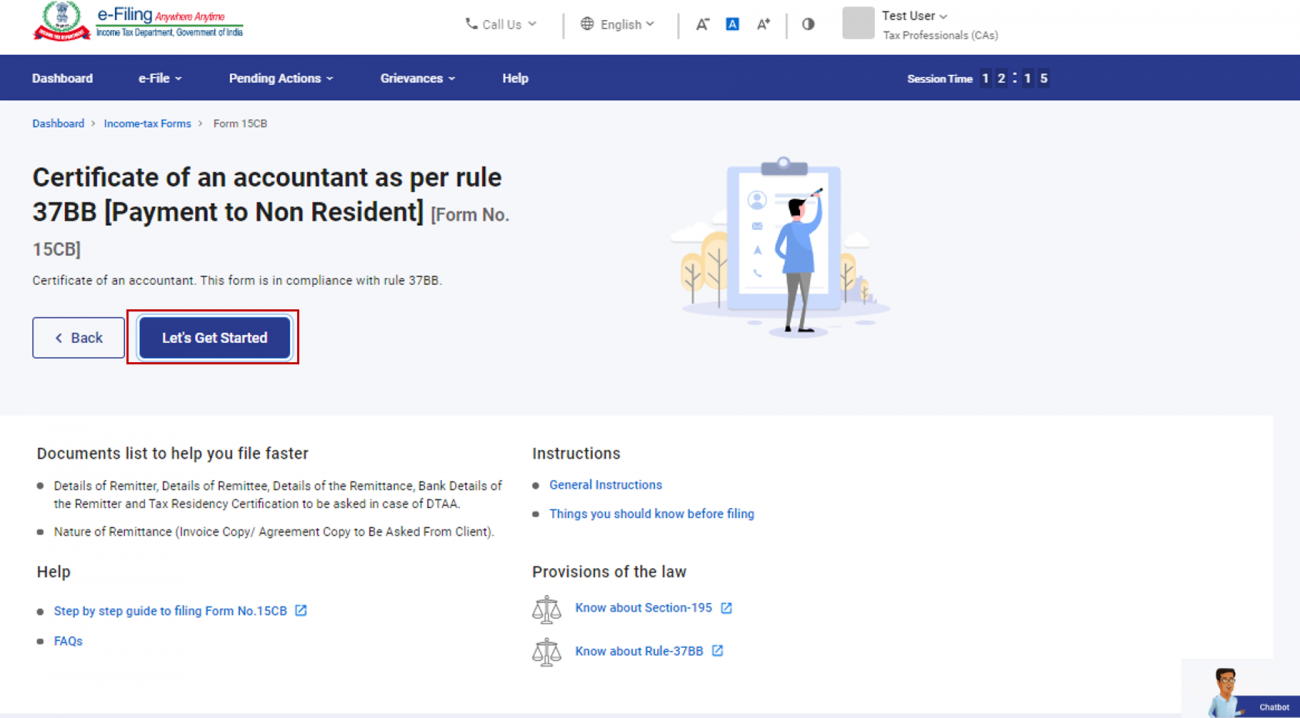This screenshot has height=718, width=1300.
Task: Select the decrease font size icon
Action: (702, 24)
